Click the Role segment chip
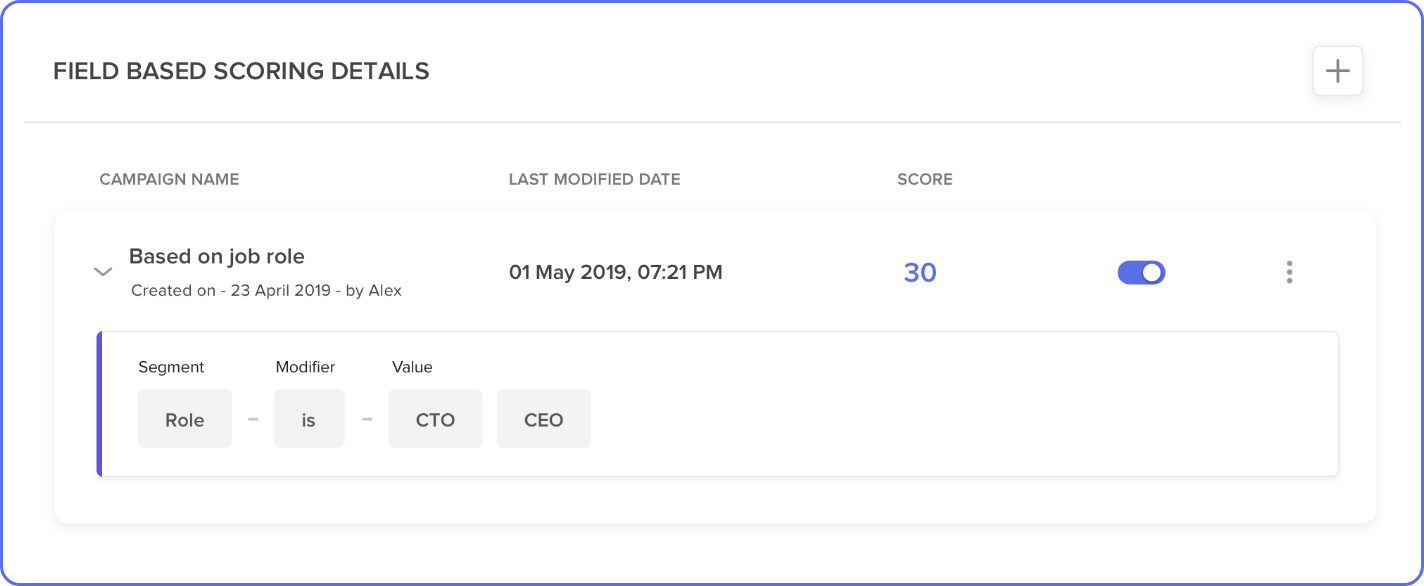The width and height of the screenshot is (1424, 586). [185, 420]
